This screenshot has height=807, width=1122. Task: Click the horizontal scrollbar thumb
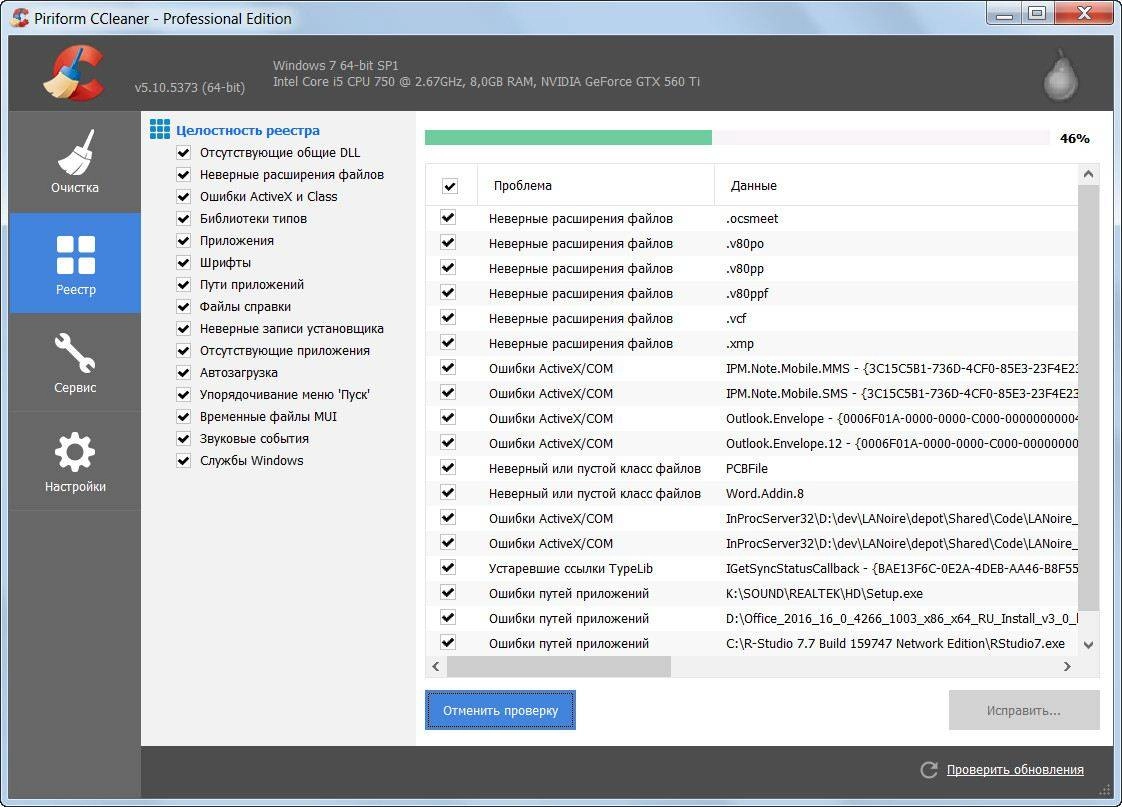[x=559, y=667]
